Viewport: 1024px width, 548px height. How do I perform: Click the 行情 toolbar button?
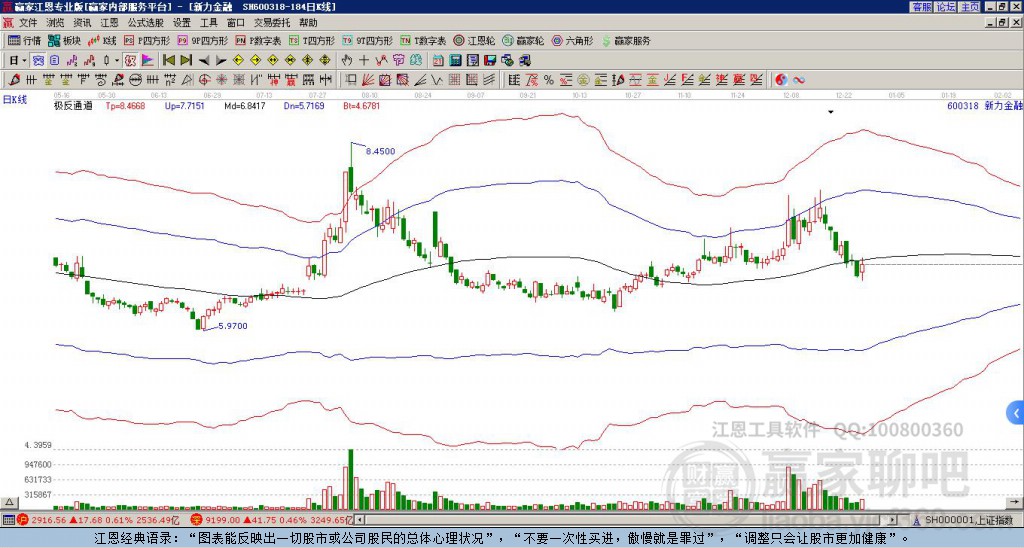25,40
